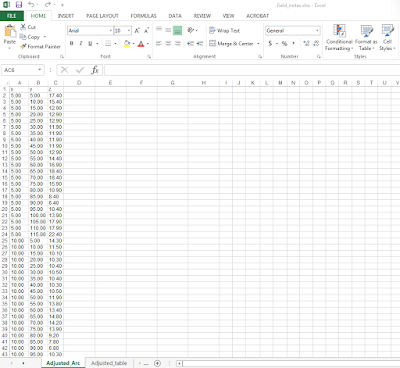Align text right
The height and width of the screenshot is (368, 400).
tap(178, 43)
